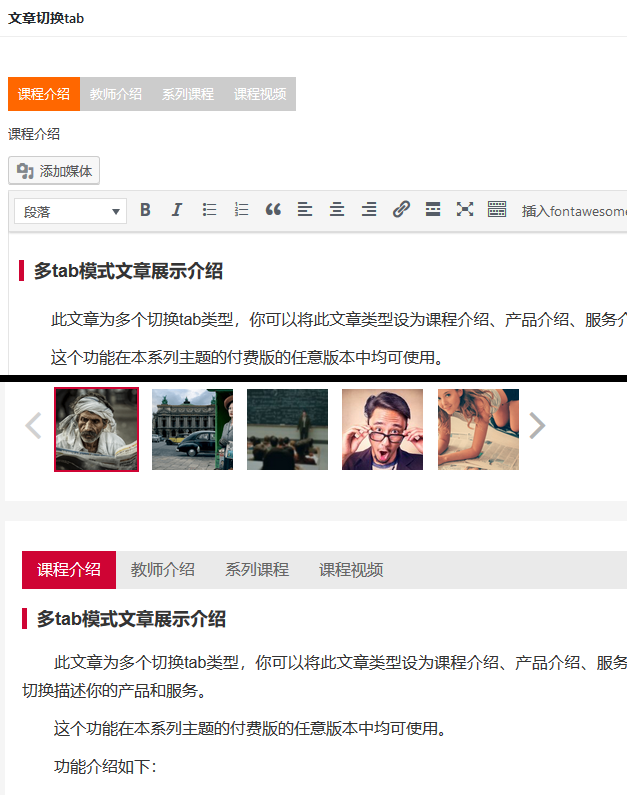The image size is (627, 795).
Task: Click 文章切换tab panel title
Action: point(46,18)
